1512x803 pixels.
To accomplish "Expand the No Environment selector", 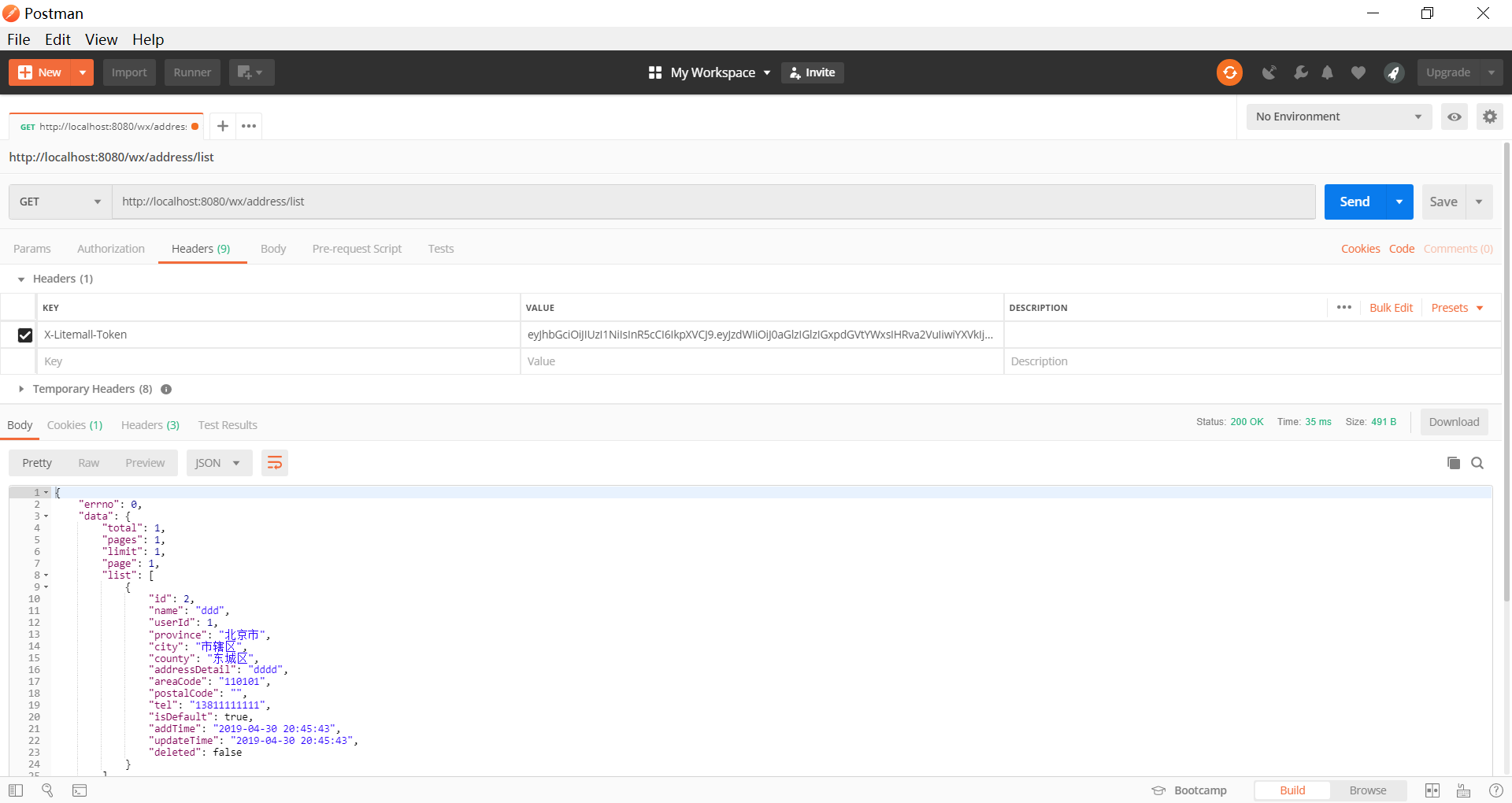I will click(x=1338, y=117).
